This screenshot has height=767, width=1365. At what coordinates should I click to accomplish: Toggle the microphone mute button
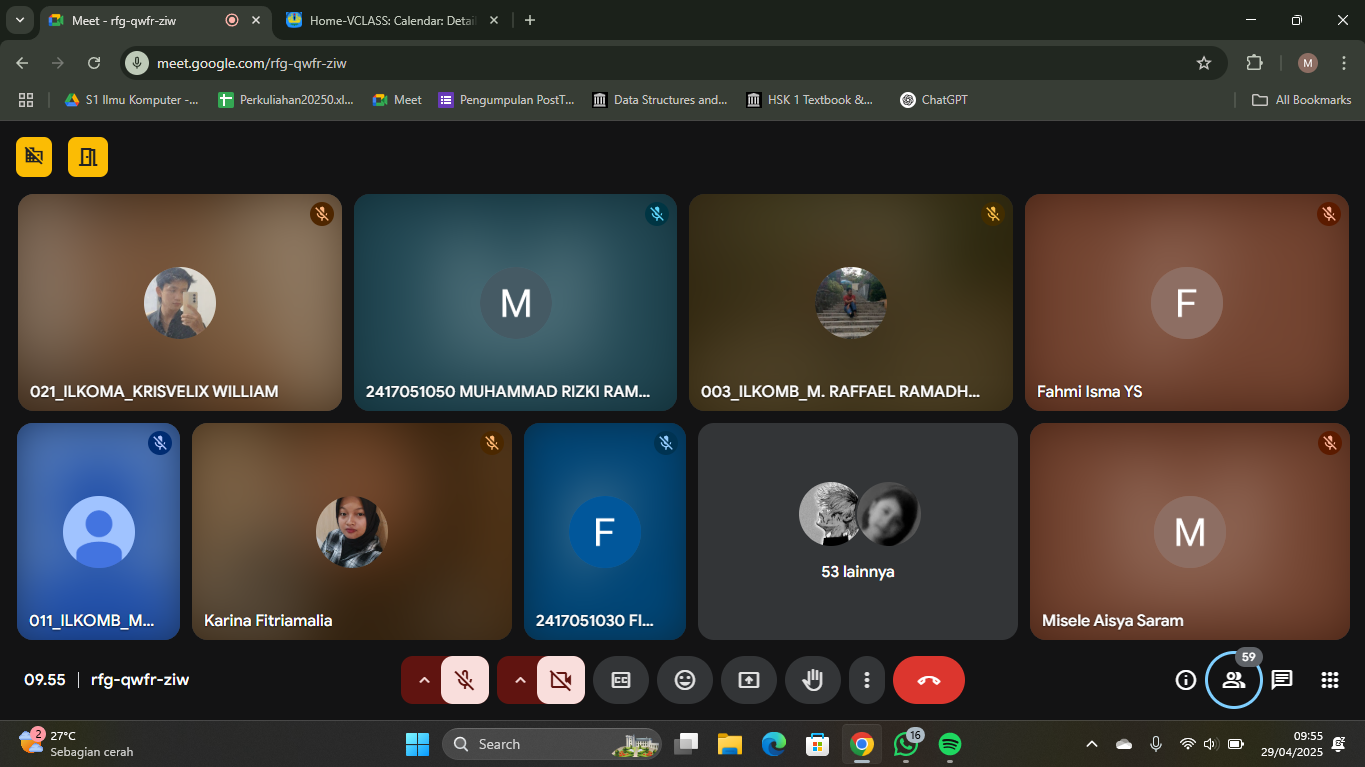(x=465, y=680)
